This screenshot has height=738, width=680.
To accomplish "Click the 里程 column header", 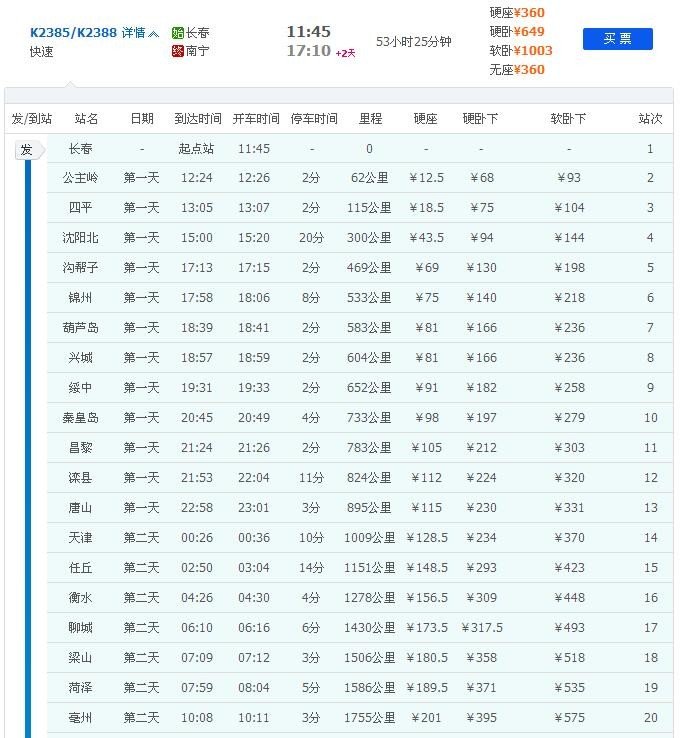I will (370, 119).
